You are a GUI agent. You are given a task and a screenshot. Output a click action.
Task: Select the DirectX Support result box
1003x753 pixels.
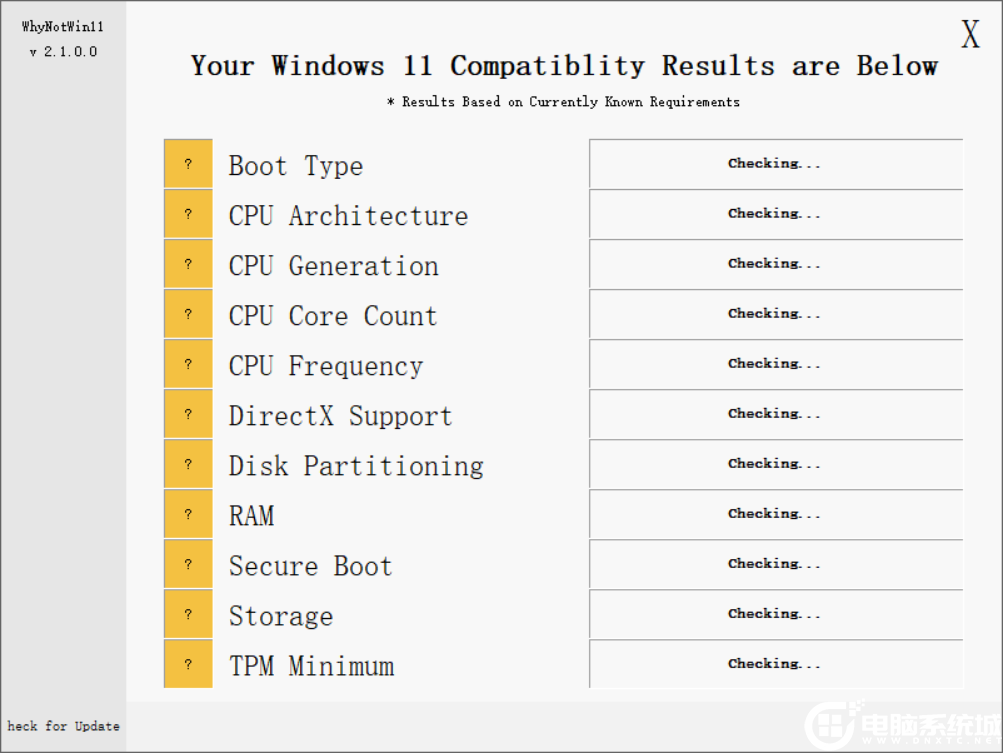775,413
